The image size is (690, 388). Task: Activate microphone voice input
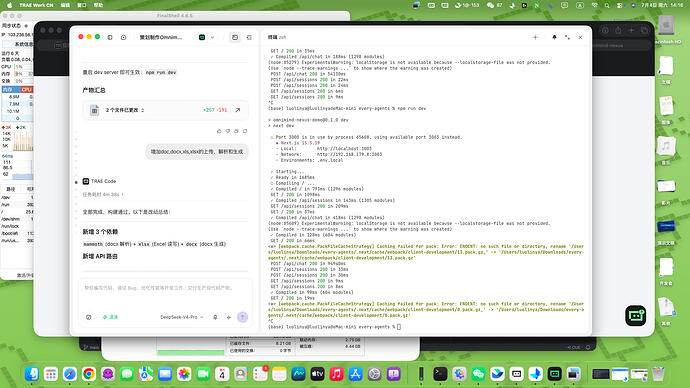click(x=215, y=317)
